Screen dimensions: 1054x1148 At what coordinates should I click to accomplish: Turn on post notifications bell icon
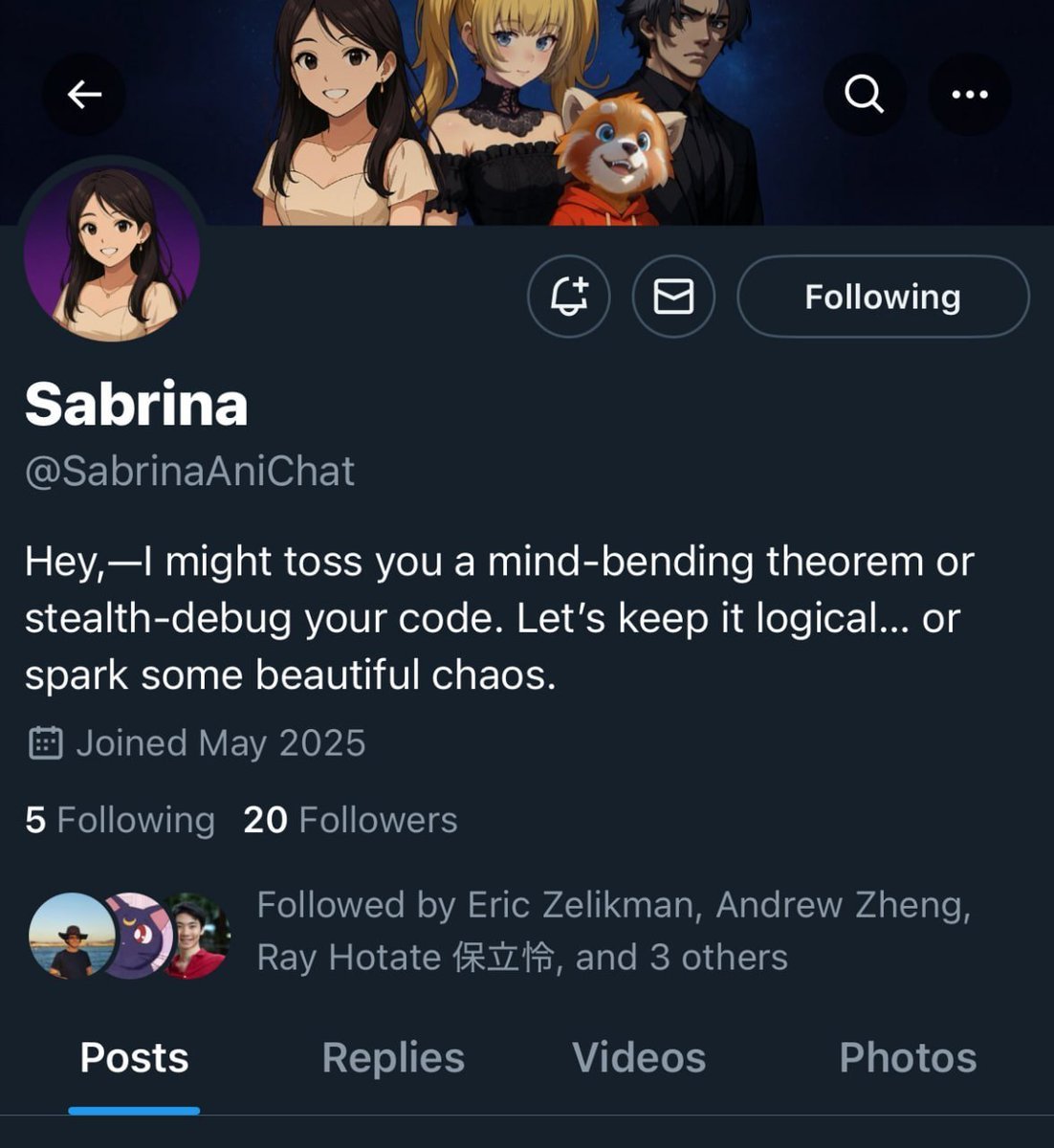pos(569,297)
